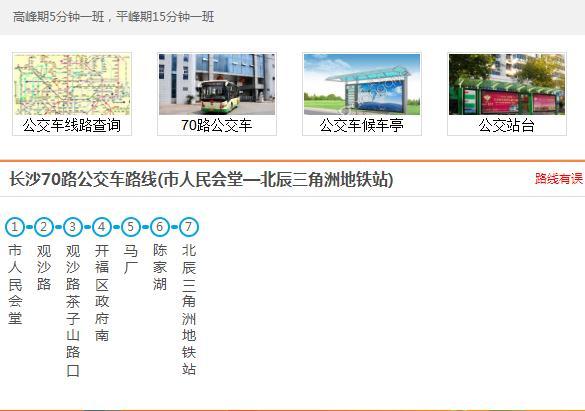
Task: Open the 市人民会堂 stop name
Action: pyautogui.click(x=15, y=284)
